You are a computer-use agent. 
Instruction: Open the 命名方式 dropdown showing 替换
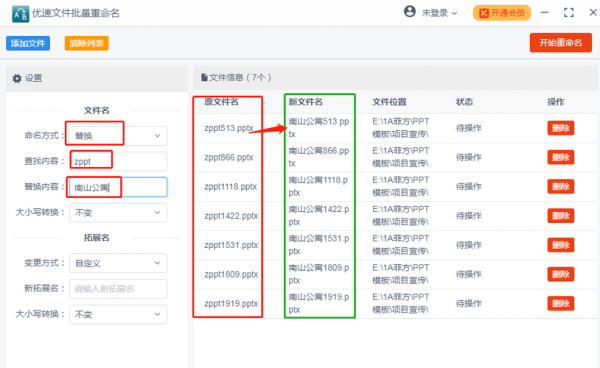118,136
